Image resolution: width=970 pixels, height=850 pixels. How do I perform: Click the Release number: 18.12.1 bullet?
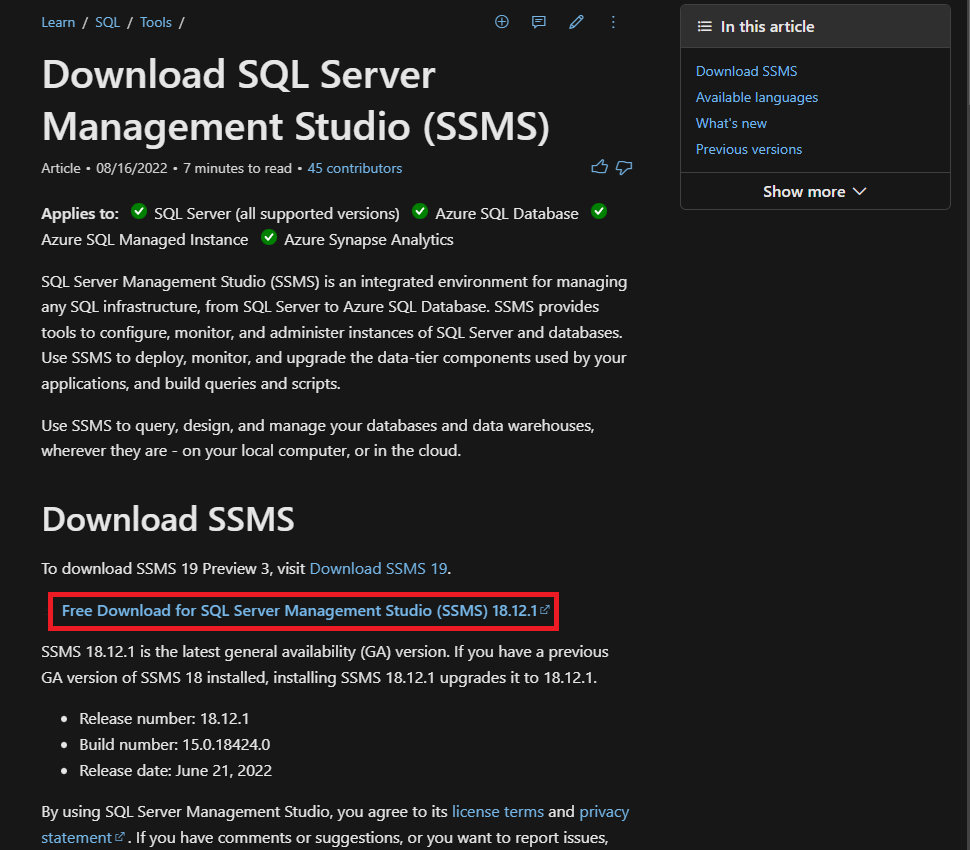coord(164,719)
